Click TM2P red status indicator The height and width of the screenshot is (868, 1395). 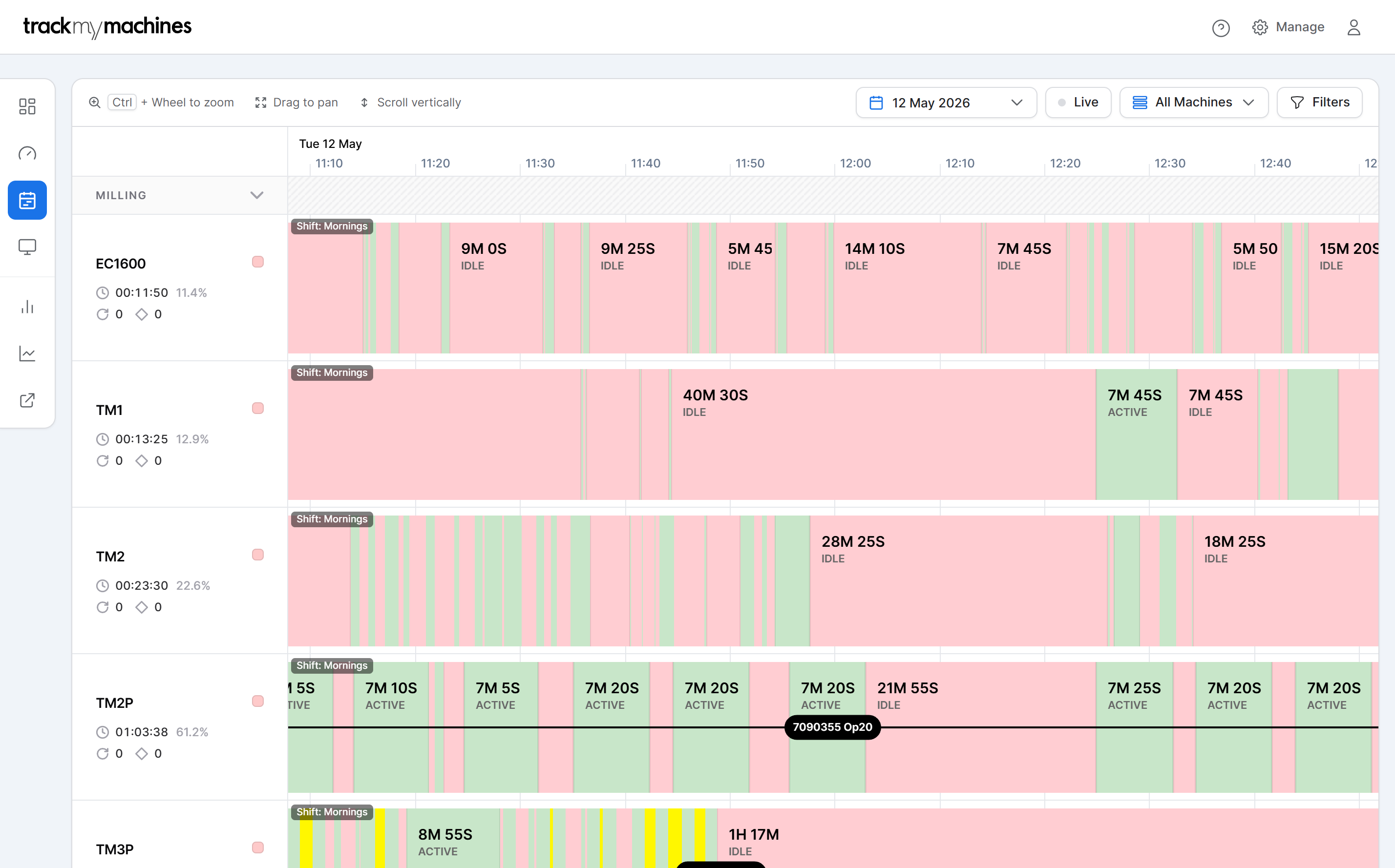click(258, 701)
